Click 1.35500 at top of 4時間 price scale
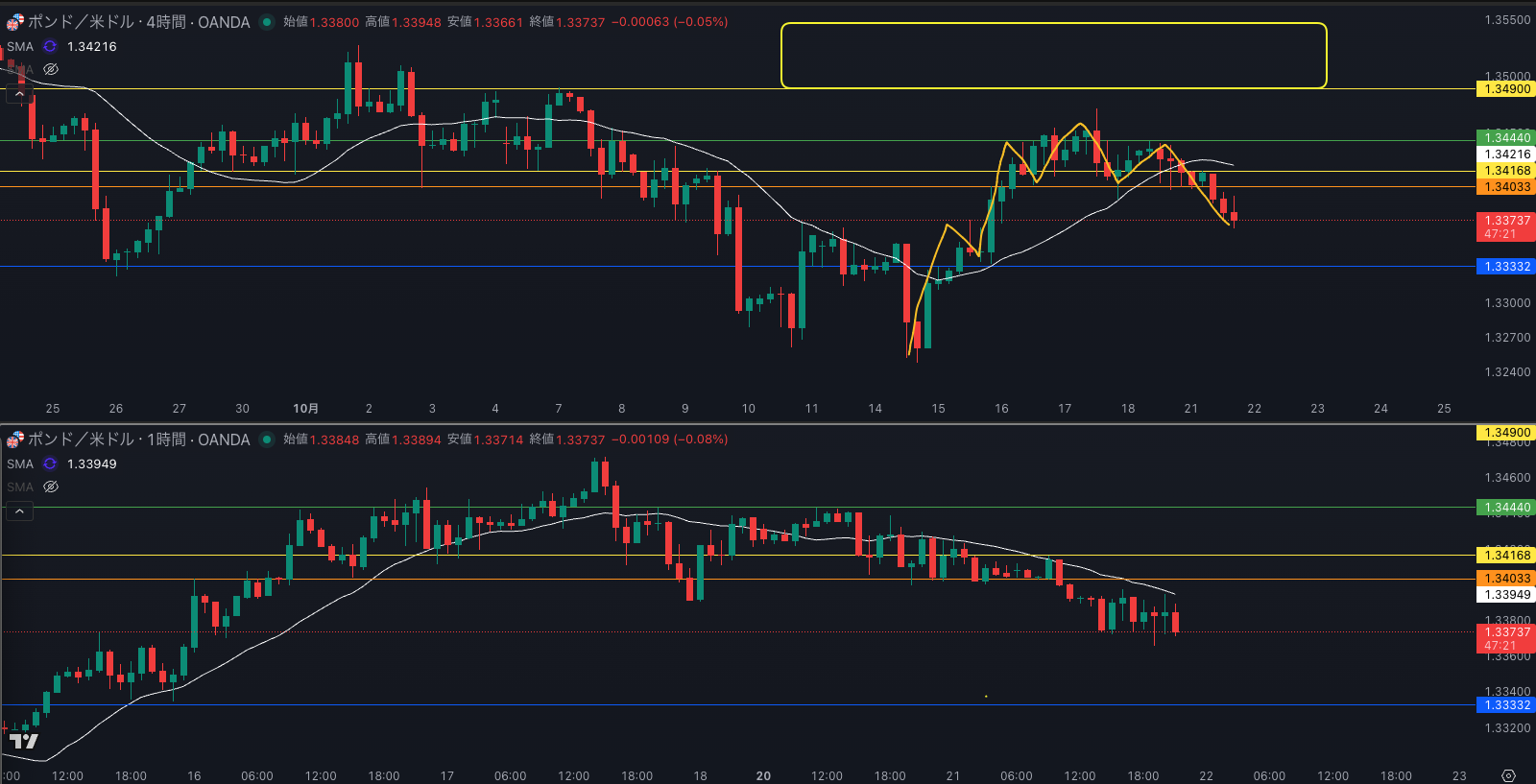Viewport: 1536px width, 784px height. coord(1508,20)
